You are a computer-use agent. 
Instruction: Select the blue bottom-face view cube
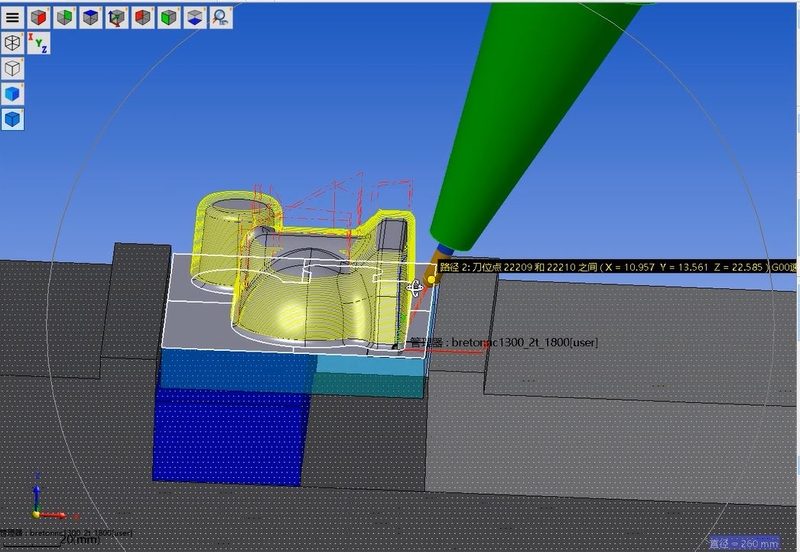195,17
